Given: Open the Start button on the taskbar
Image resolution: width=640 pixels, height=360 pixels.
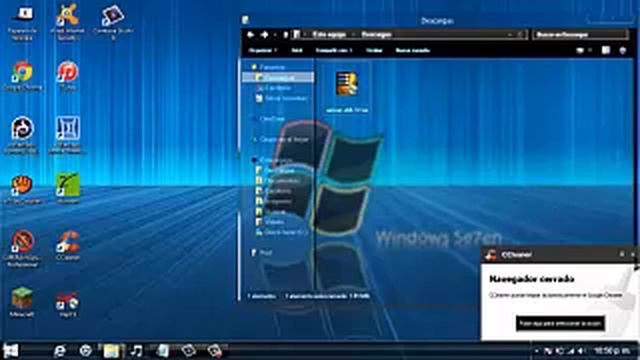Looking at the screenshot, I should point(11,351).
